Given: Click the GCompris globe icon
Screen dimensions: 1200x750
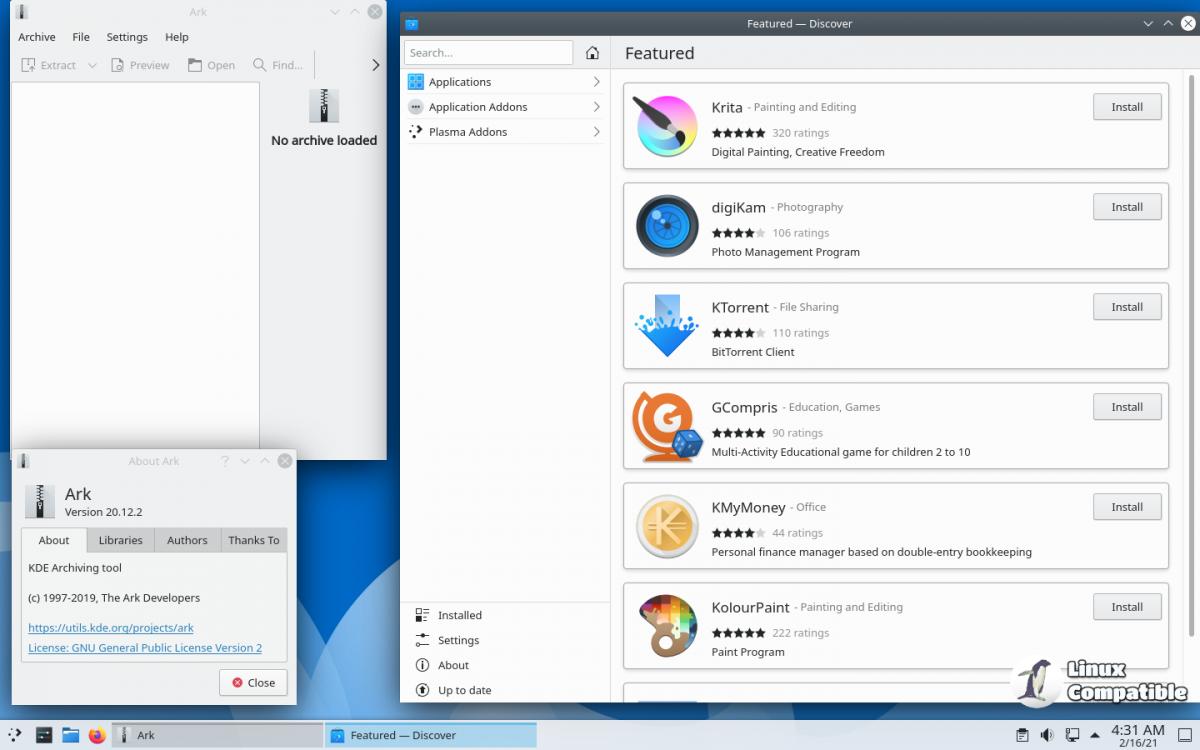Looking at the screenshot, I should [666, 426].
